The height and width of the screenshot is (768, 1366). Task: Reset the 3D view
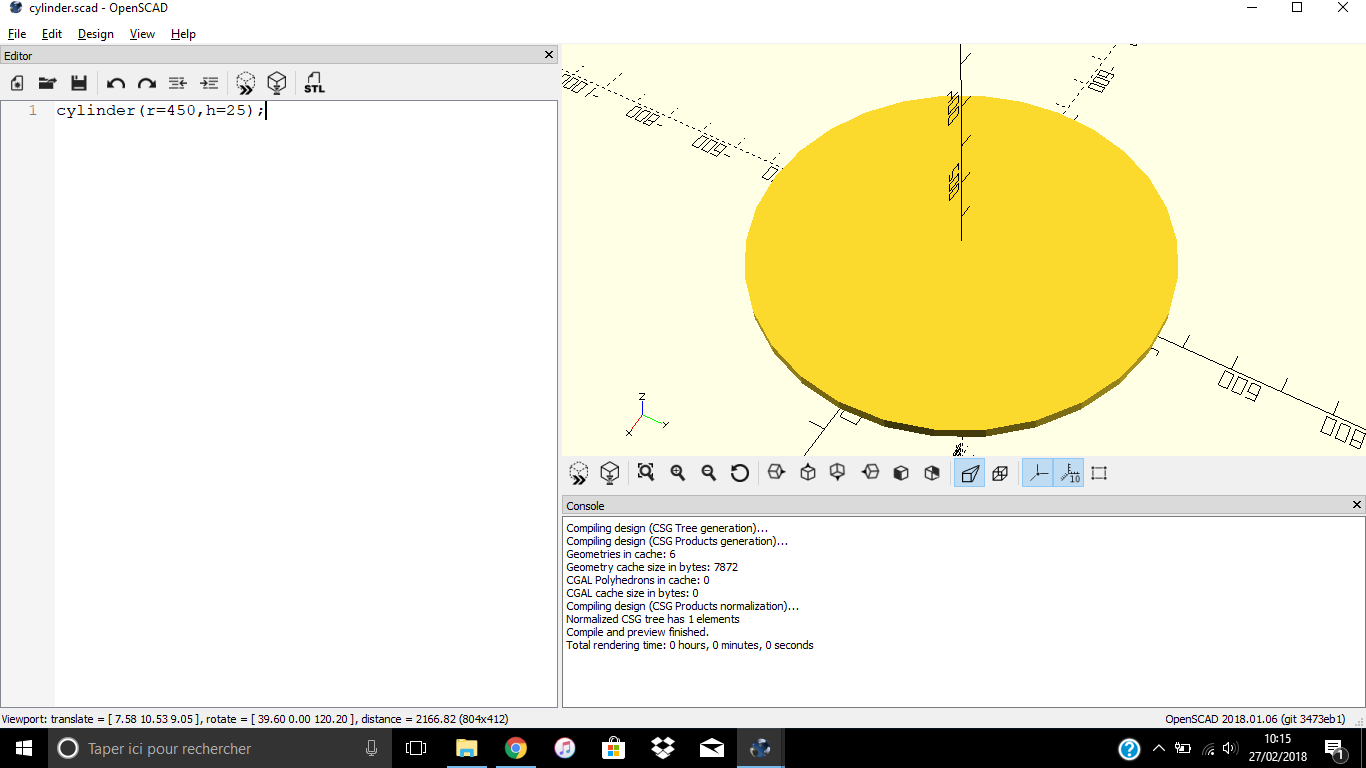click(740, 473)
